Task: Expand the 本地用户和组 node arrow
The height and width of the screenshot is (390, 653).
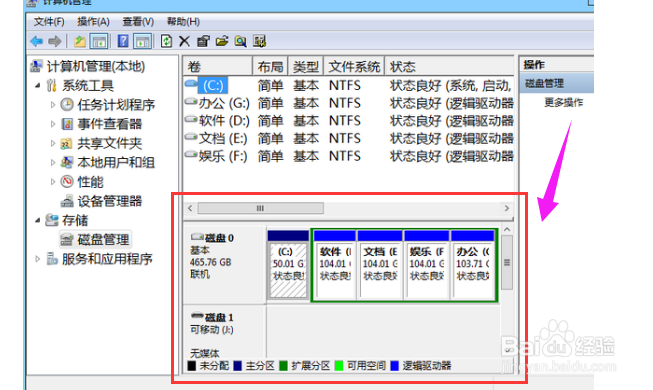Action: (52, 162)
